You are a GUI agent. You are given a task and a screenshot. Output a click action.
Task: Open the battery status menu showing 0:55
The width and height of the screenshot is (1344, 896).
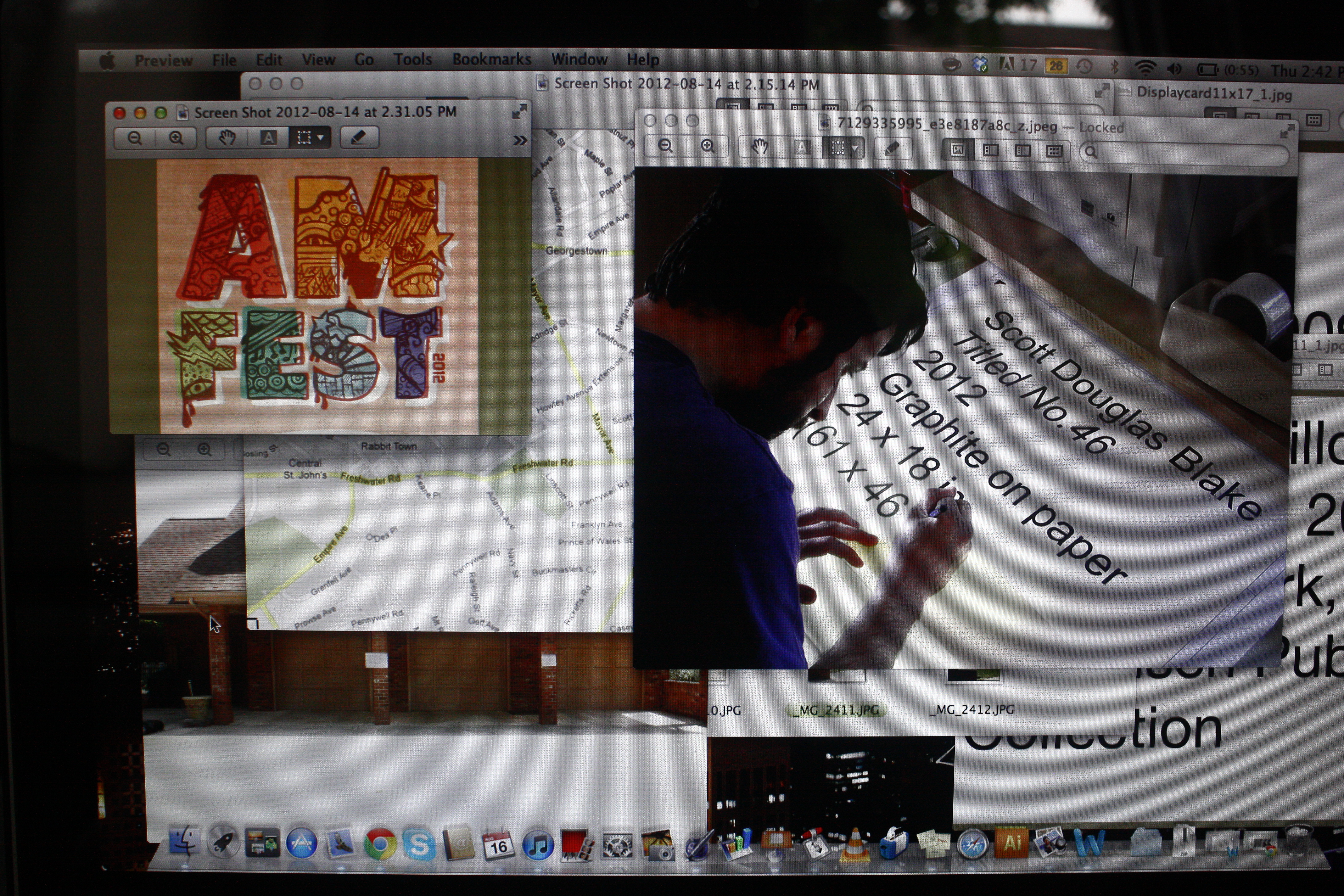(x=1227, y=70)
